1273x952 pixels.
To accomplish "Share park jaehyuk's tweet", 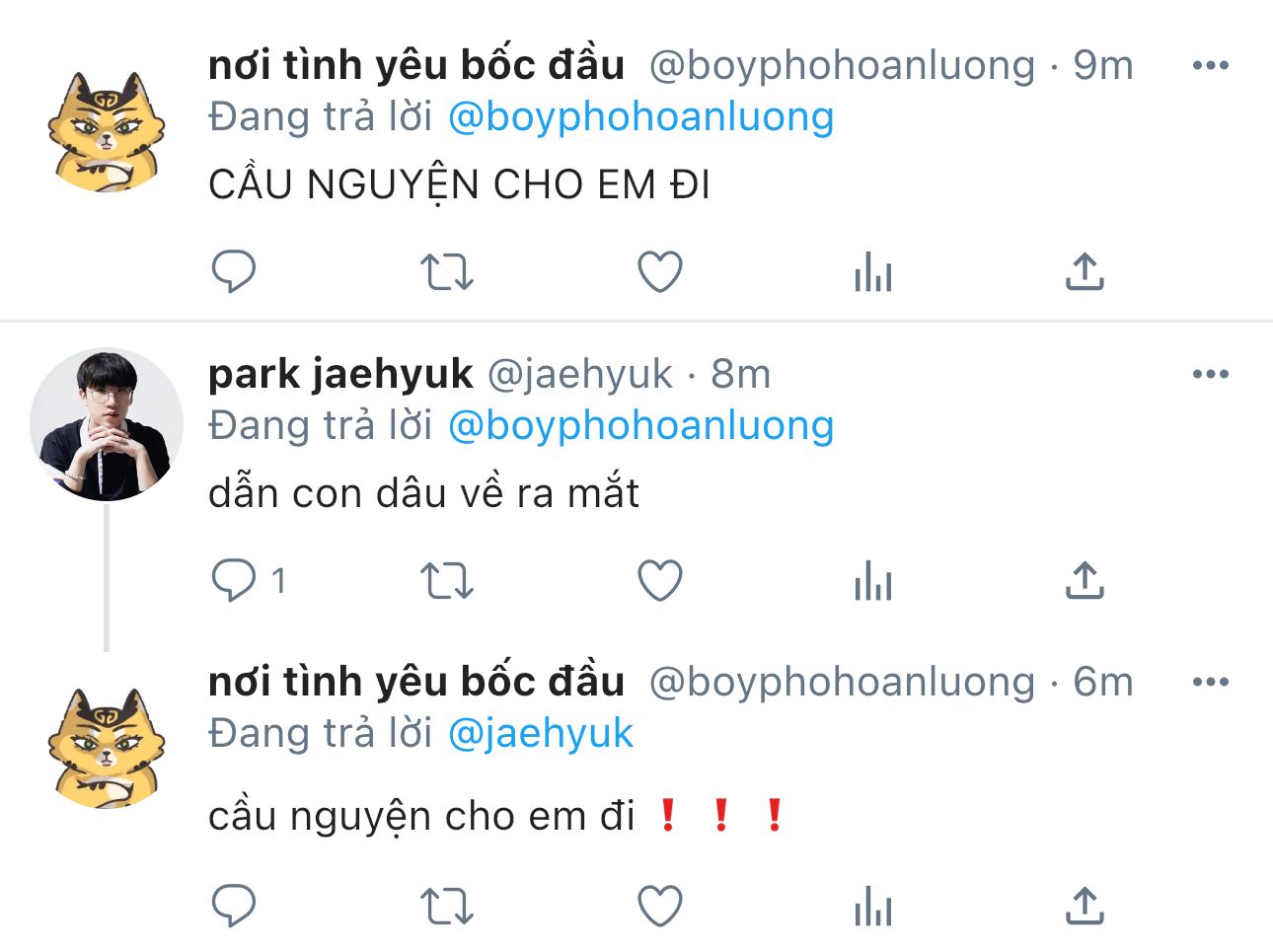I will [x=1085, y=580].
